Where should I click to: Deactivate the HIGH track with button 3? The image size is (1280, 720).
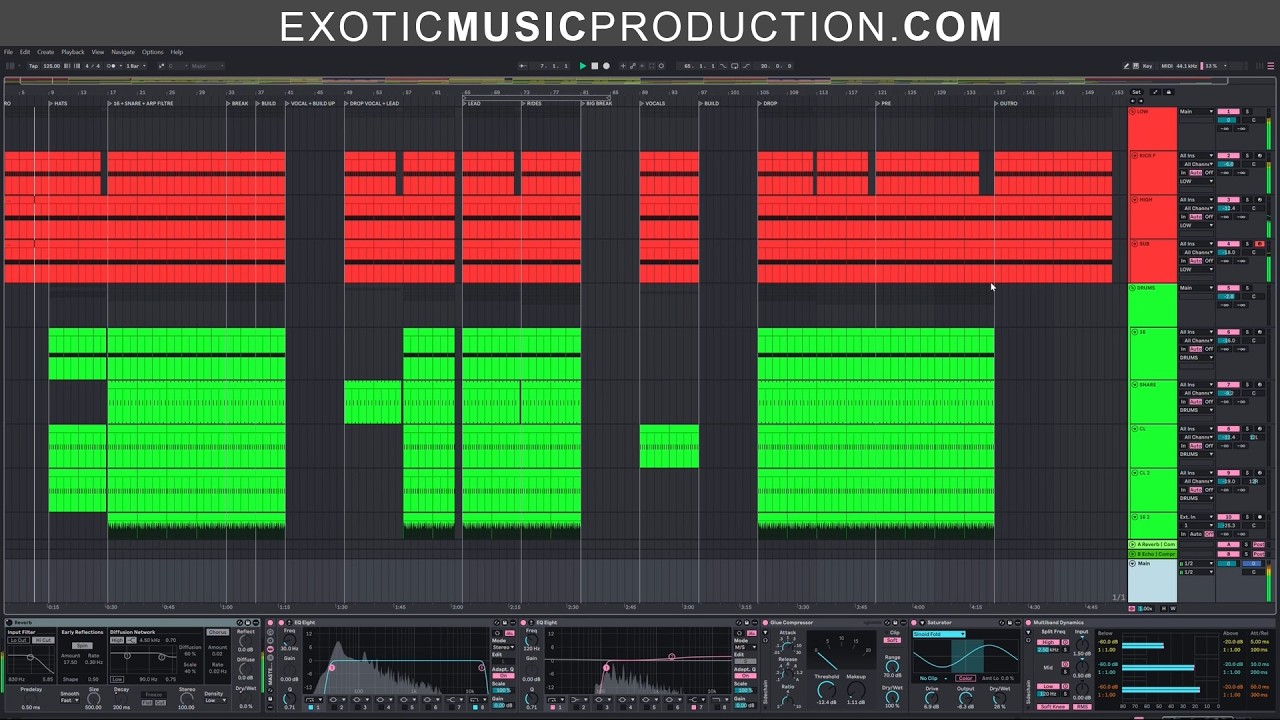click(1228, 200)
